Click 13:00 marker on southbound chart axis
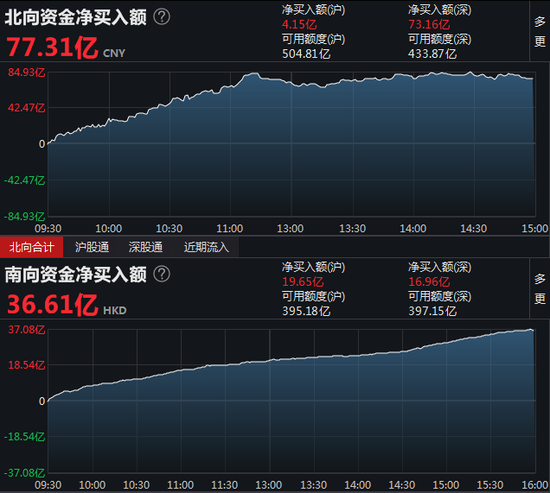The width and height of the screenshot is (550, 493). 268,485
